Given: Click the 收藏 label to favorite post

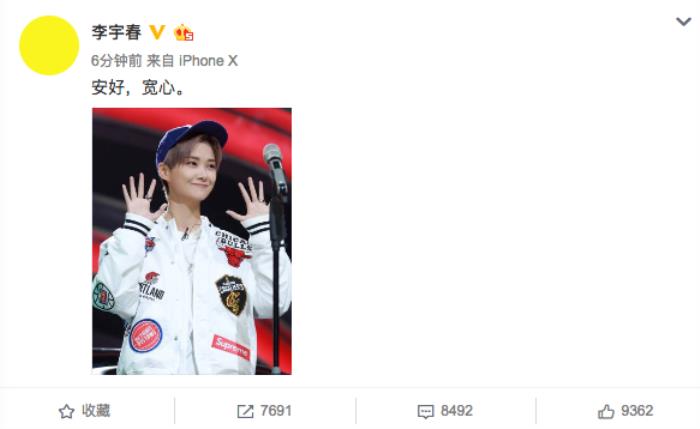Looking at the screenshot, I should coord(96,411).
